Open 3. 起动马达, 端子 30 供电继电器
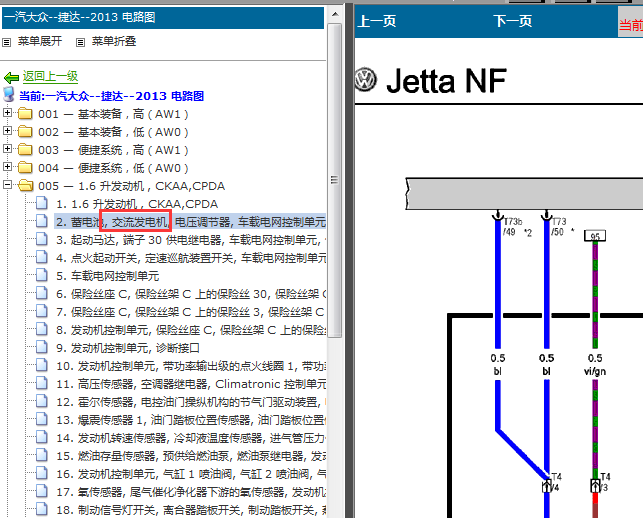643x518 pixels. click(x=191, y=240)
